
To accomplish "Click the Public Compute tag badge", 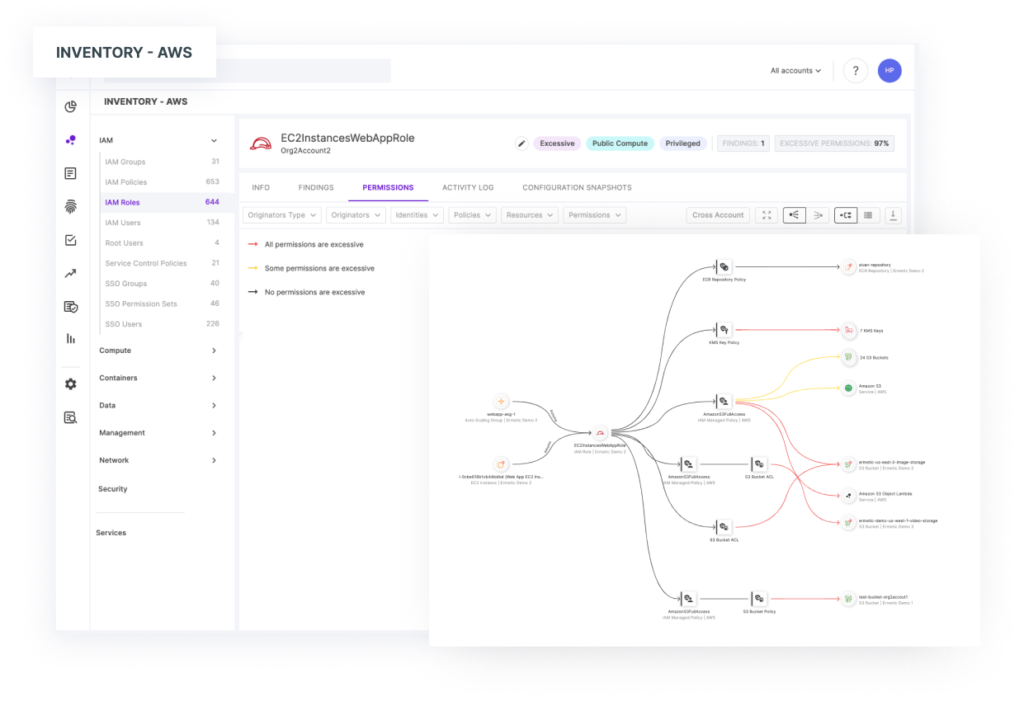I will pyautogui.click(x=620, y=144).
